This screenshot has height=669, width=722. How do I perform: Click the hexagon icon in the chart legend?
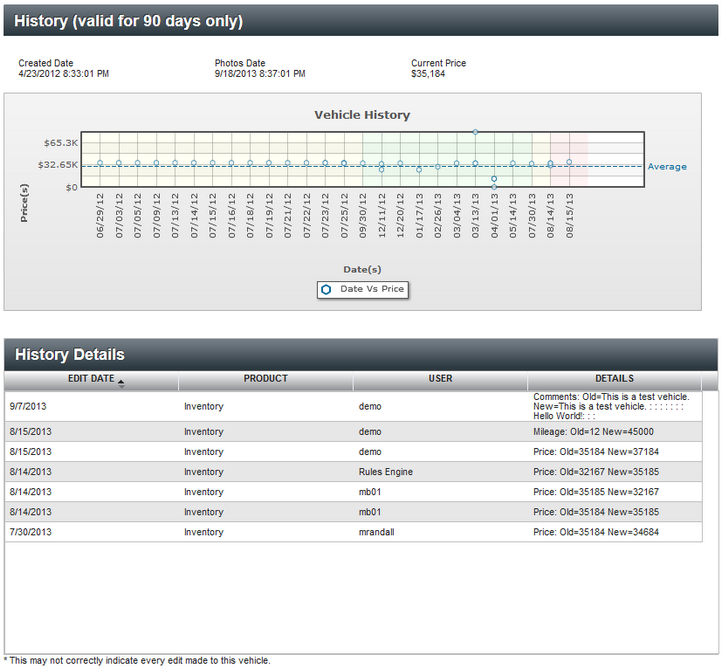(326, 290)
